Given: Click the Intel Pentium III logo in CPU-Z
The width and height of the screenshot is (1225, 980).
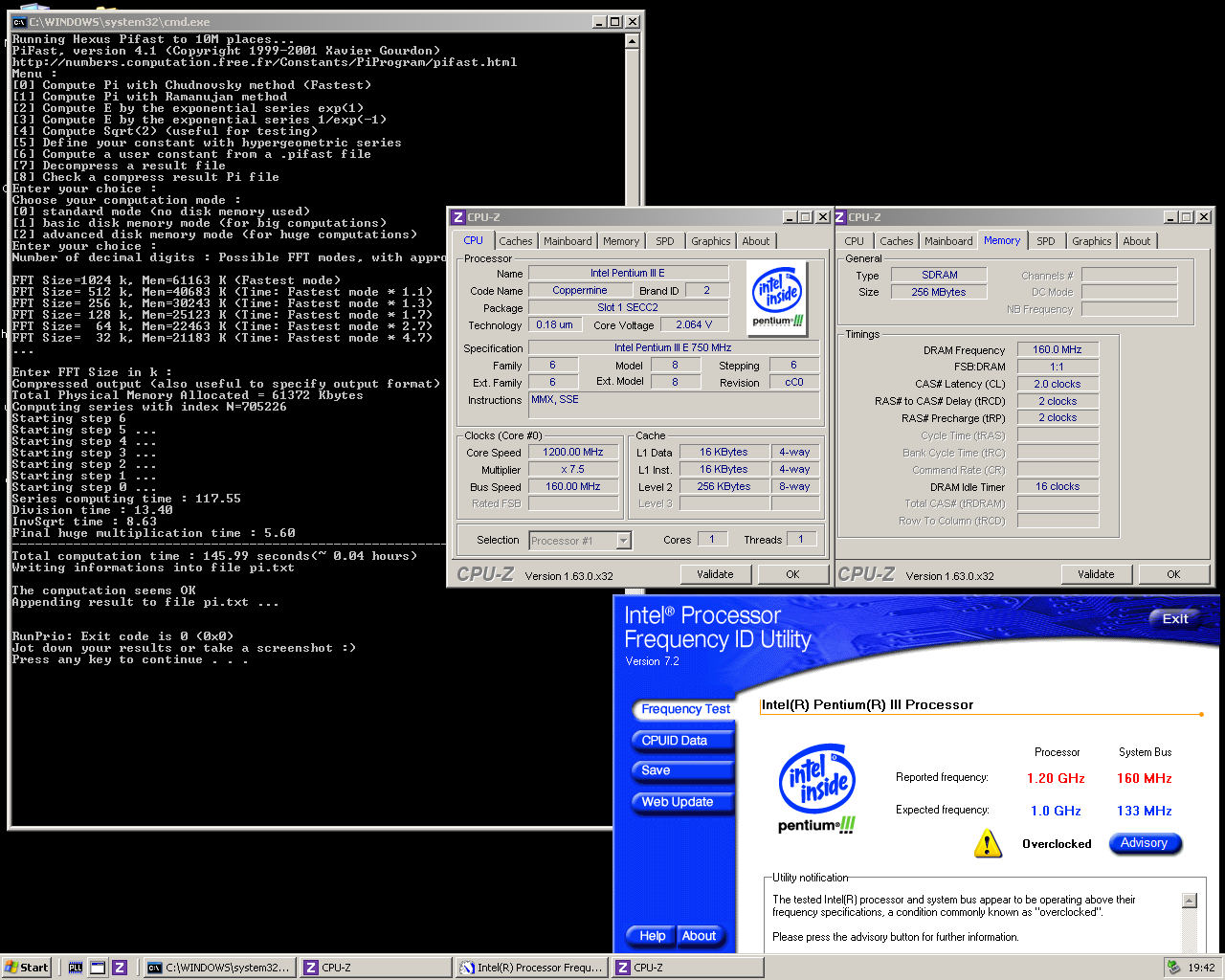Looking at the screenshot, I should [x=778, y=298].
